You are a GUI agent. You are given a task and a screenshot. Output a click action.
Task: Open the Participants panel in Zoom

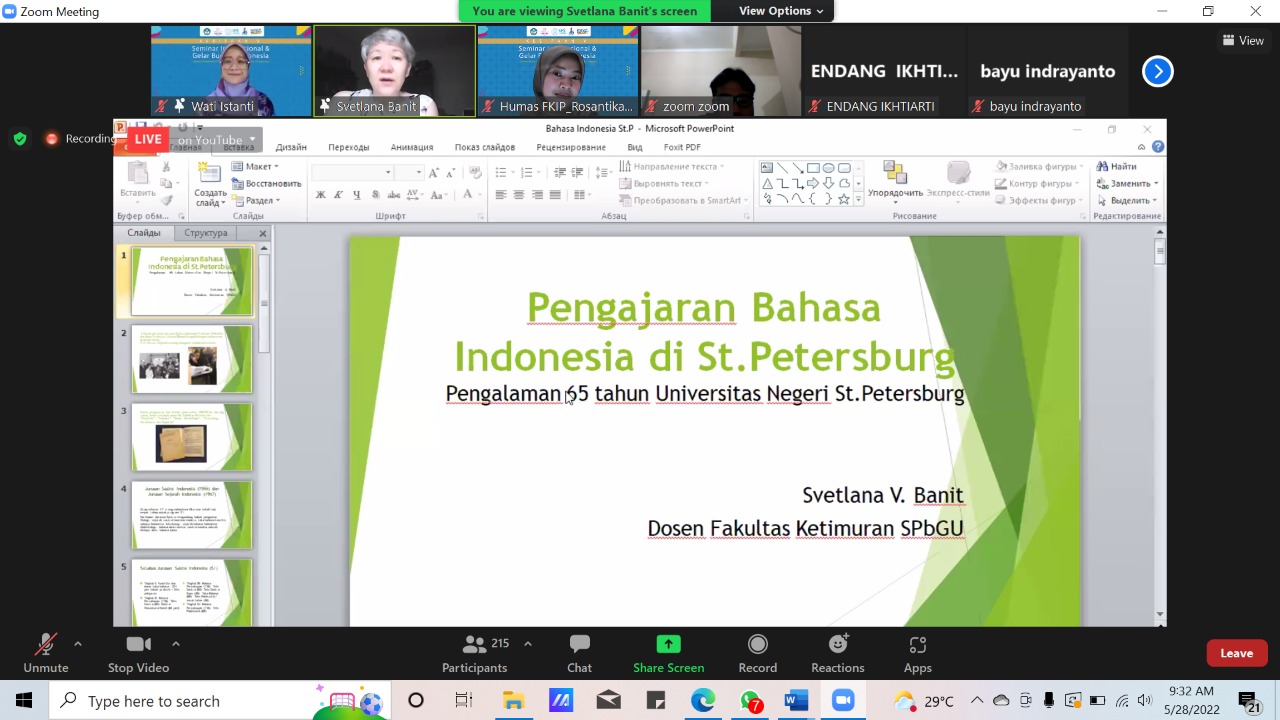tap(475, 654)
